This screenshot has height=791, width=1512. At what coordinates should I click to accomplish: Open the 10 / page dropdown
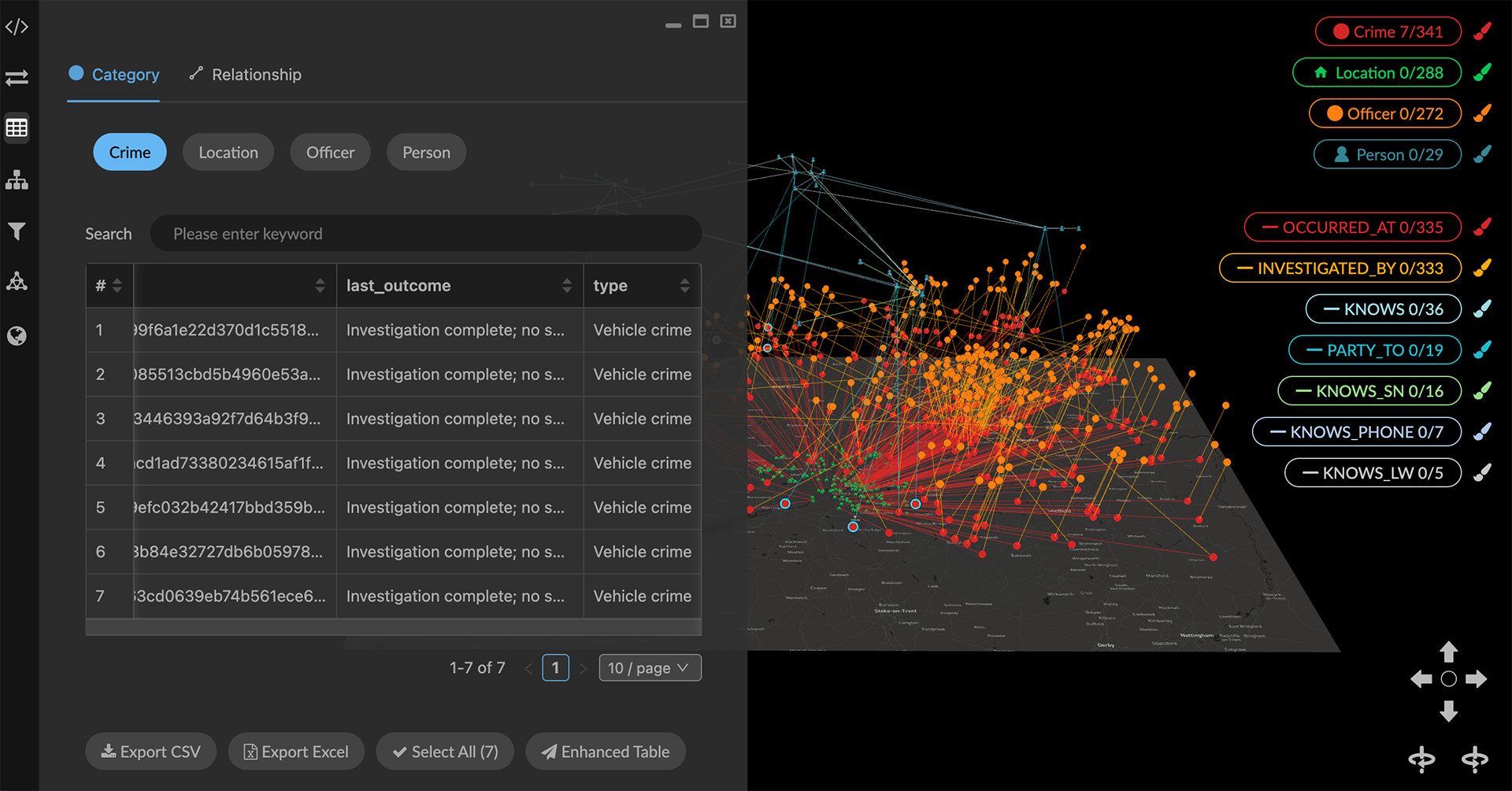tap(649, 668)
